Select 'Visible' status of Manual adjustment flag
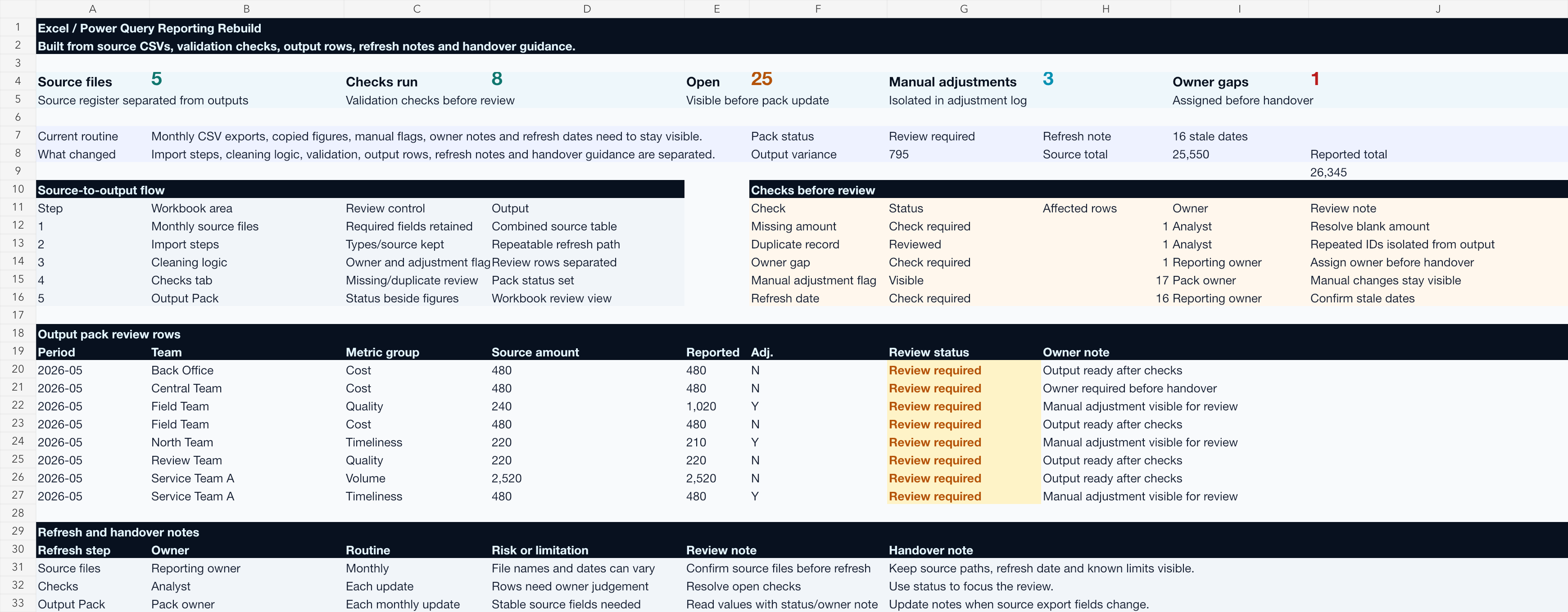The height and width of the screenshot is (612, 1568). [x=906, y=280]
